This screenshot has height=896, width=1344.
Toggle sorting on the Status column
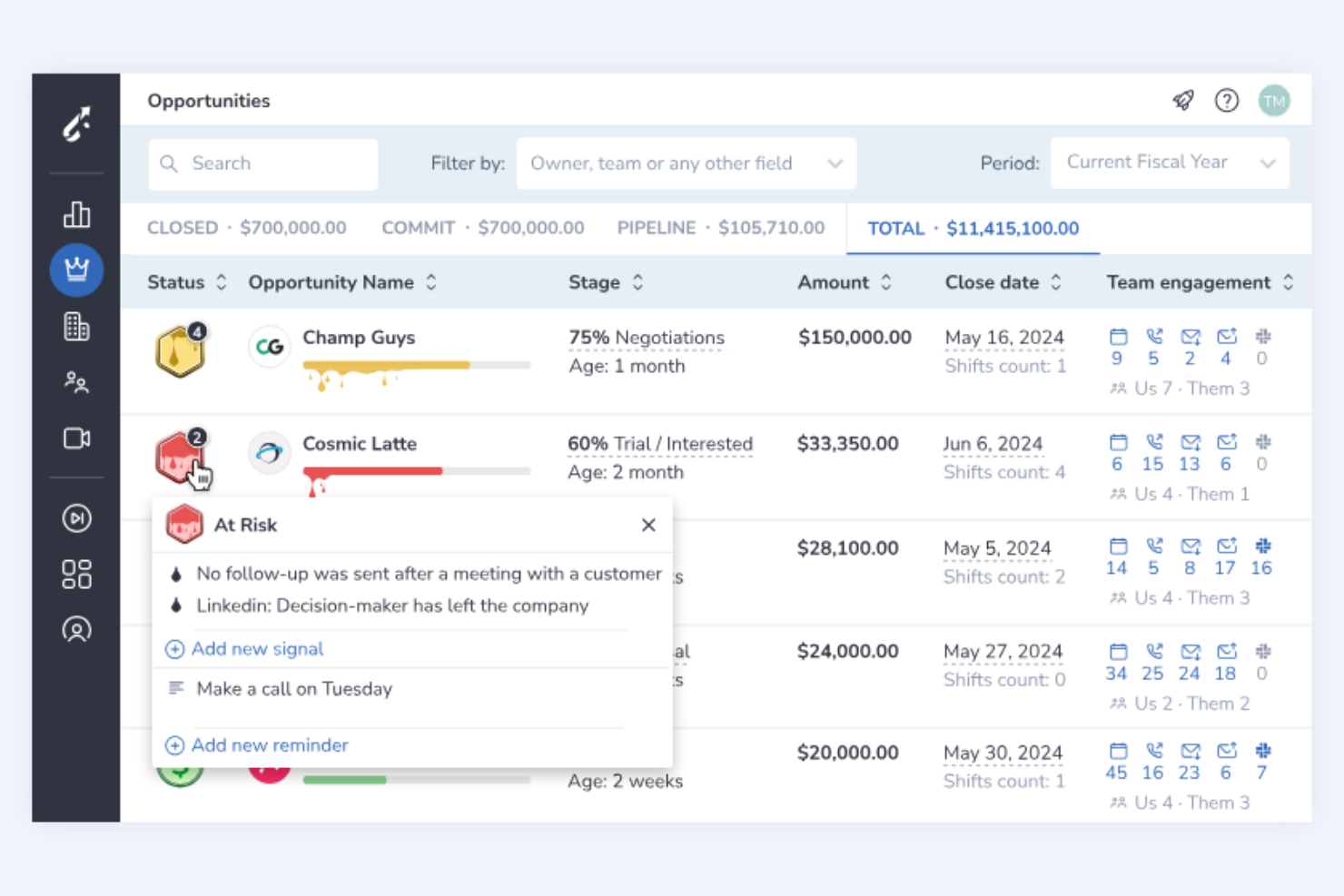coord(221,282)
